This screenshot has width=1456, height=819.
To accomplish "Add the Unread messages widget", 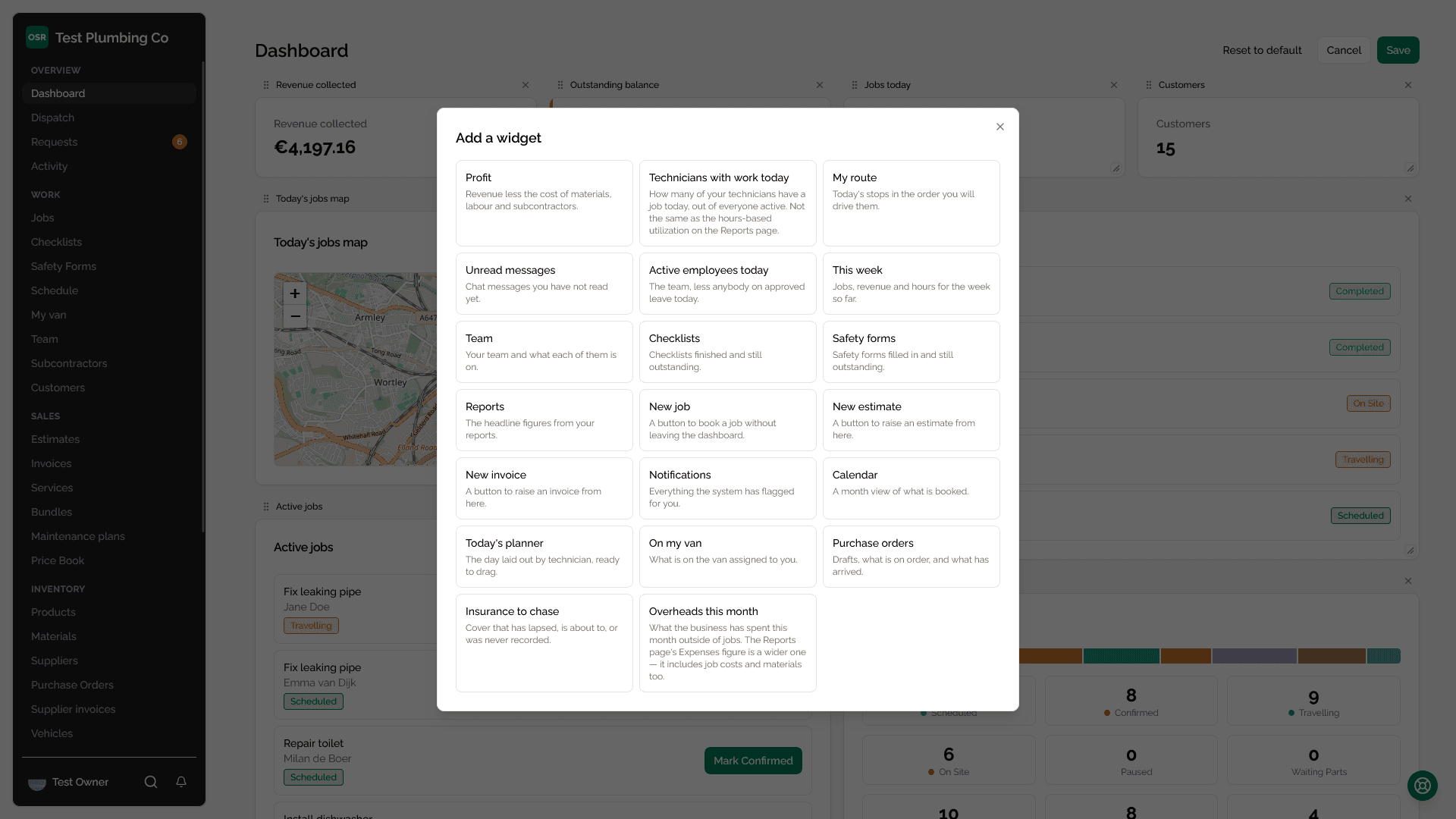I will 544,284.
